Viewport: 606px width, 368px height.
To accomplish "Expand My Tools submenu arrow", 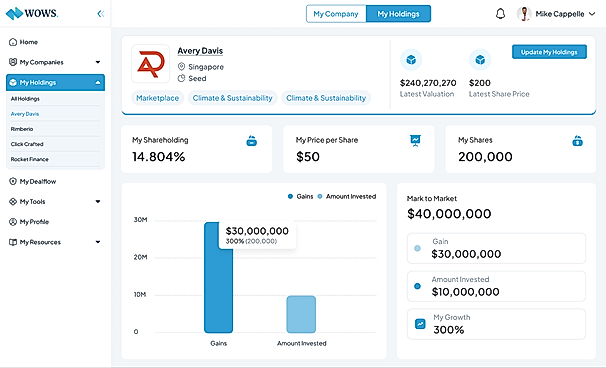I will click(x=98, y=201).
